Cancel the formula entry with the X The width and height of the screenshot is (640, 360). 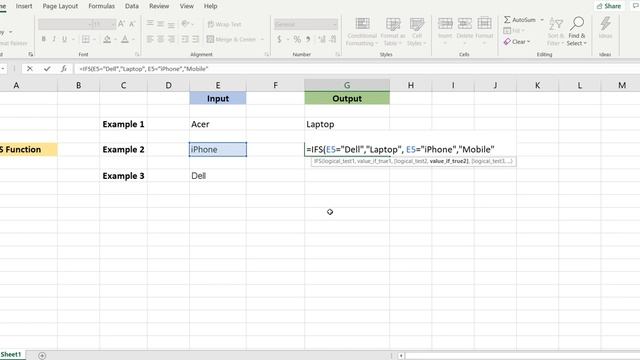[x=29, y=69]
